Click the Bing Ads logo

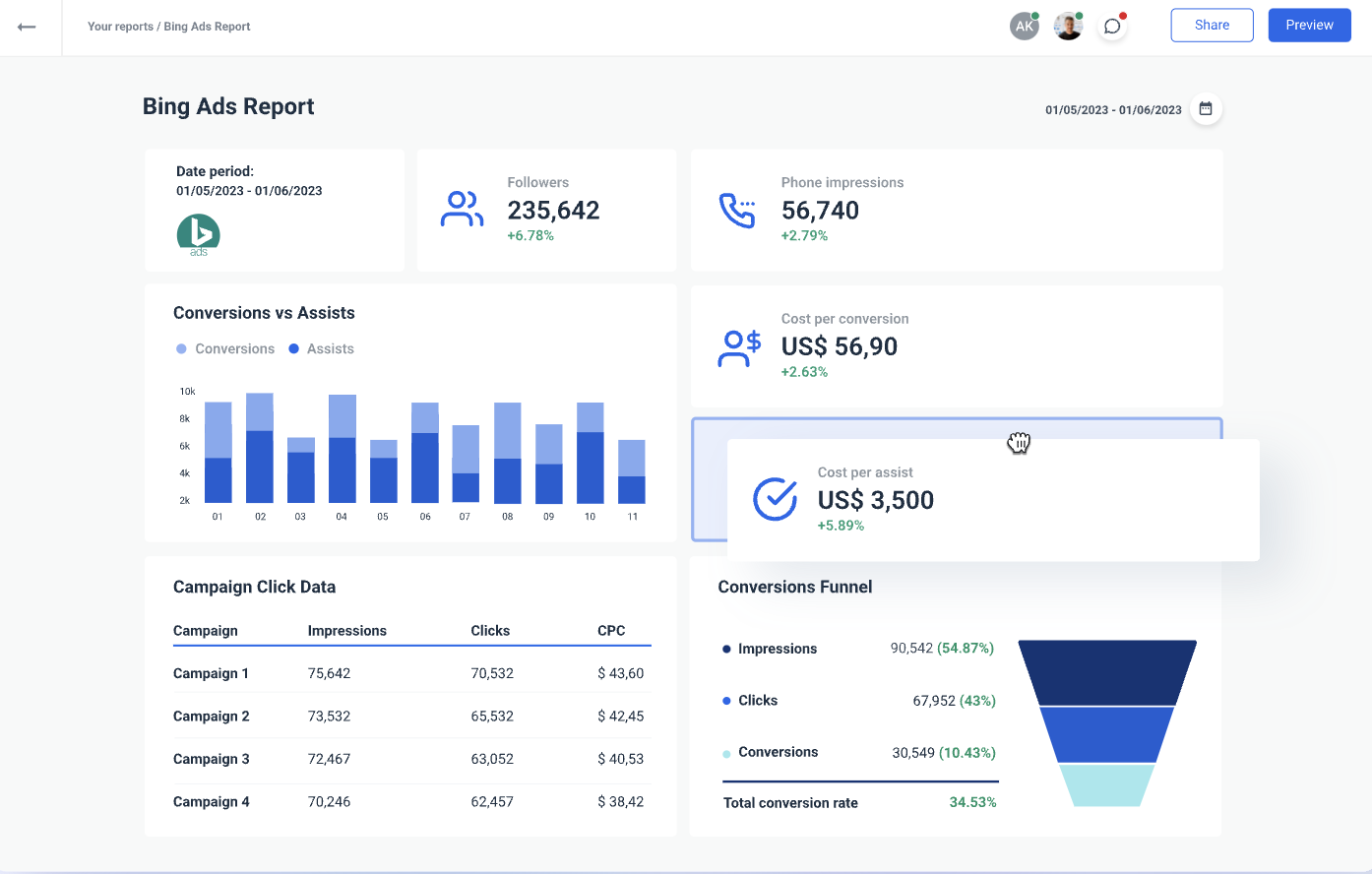coord(198,235)
